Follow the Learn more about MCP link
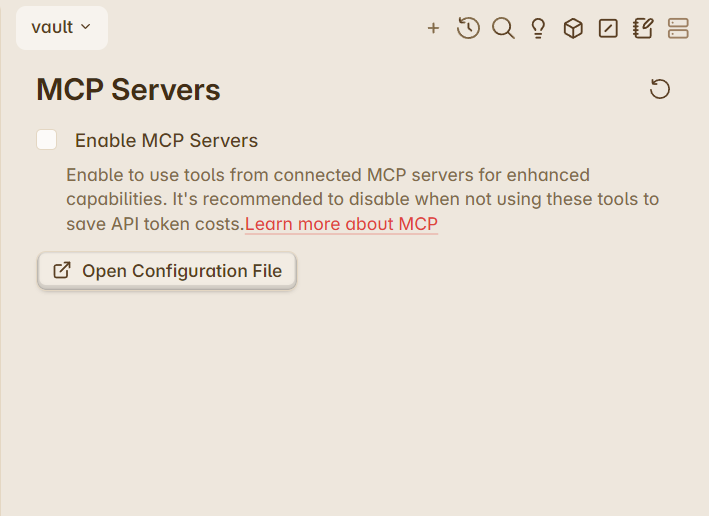This screenshot has height=516, width=709. click(341, 224)
